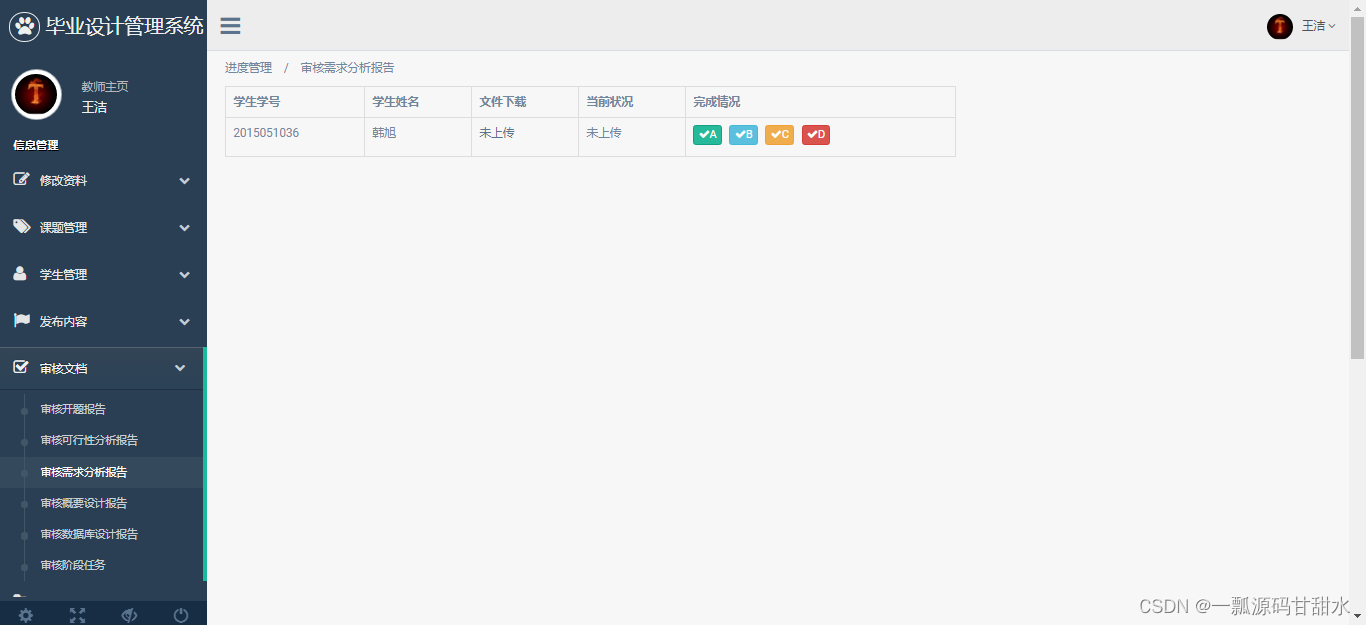Click the flag icon beside 发布内容
This screenshot has width=1366, height=625.
(x=21, y=321)
